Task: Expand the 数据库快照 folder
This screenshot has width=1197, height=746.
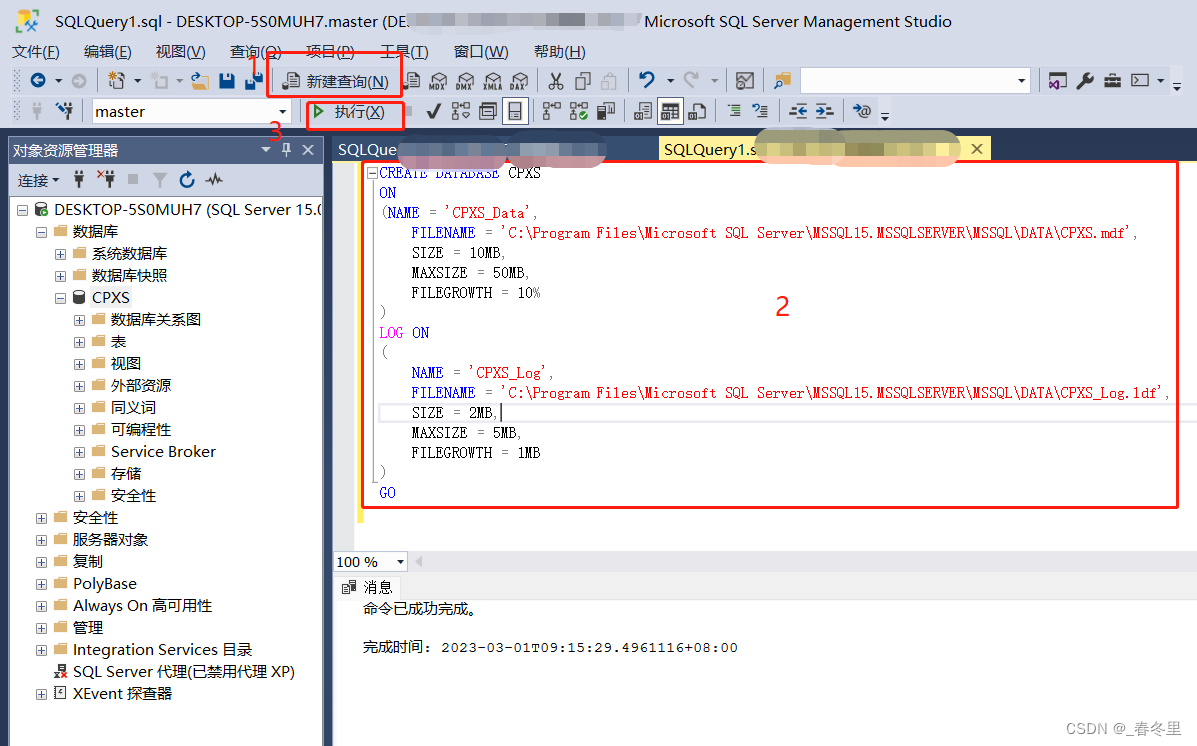Action: click(60, 276)
